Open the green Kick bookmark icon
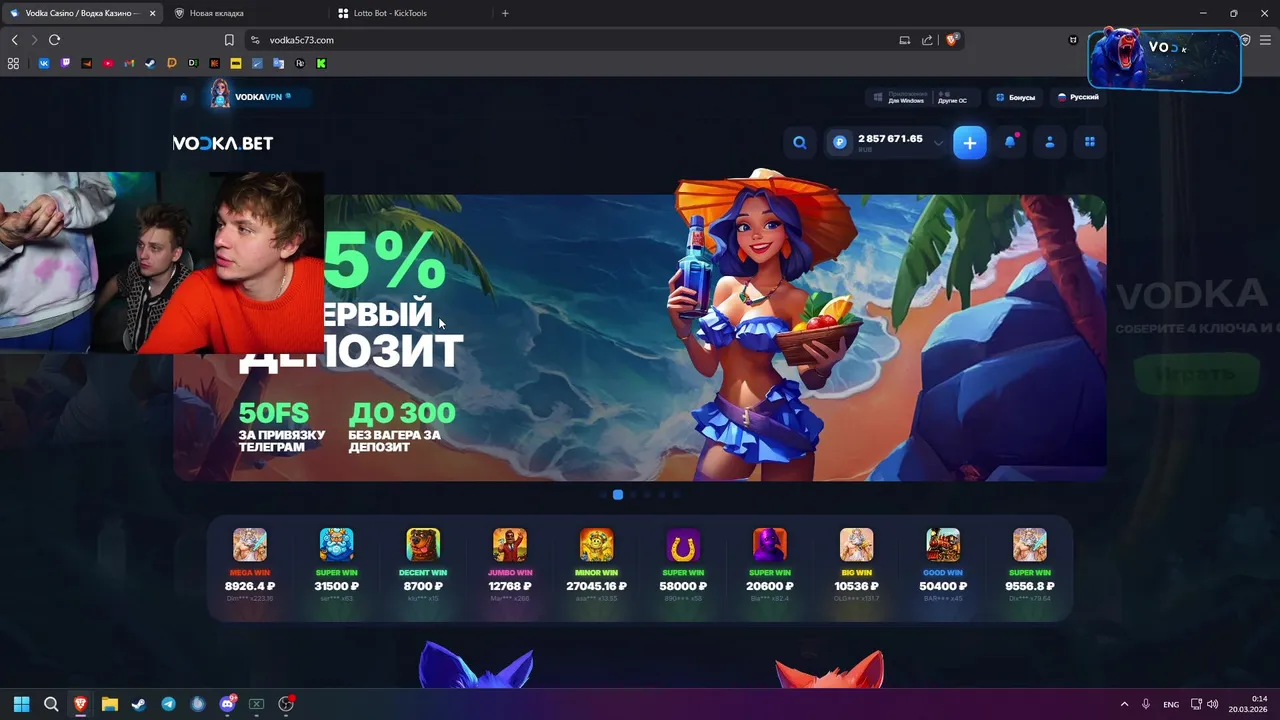The height and width of the screenshot is (720, 1280). click(321, 63)
